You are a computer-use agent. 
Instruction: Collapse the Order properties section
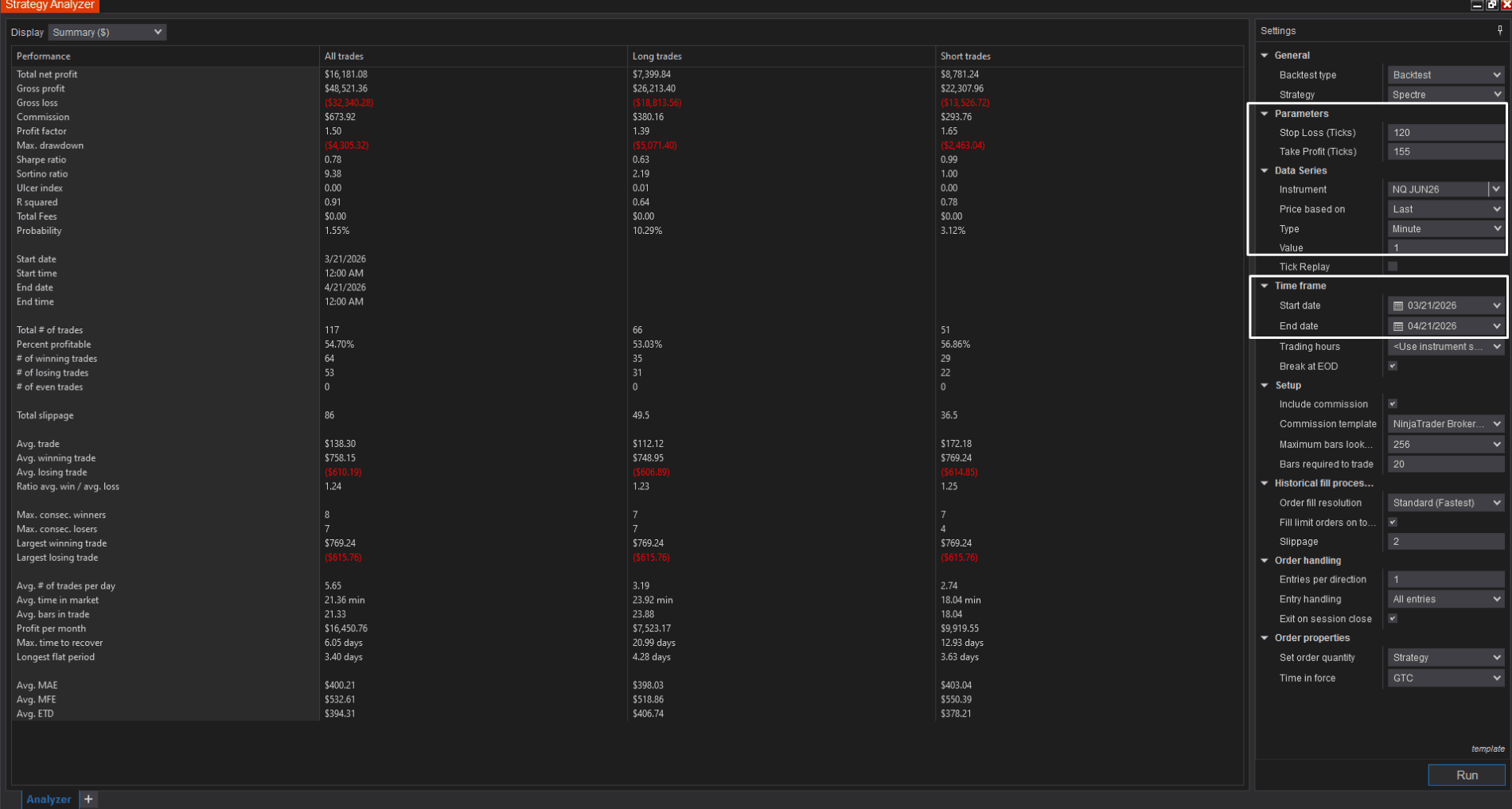click(1265, 638)
